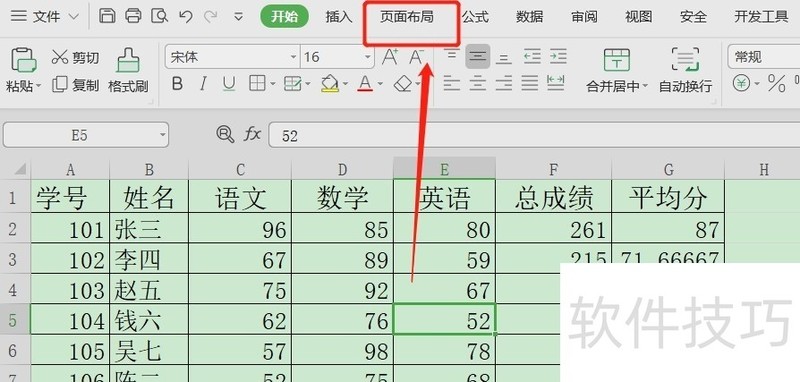
Task: Undo the last action
Action: [186, 16]
